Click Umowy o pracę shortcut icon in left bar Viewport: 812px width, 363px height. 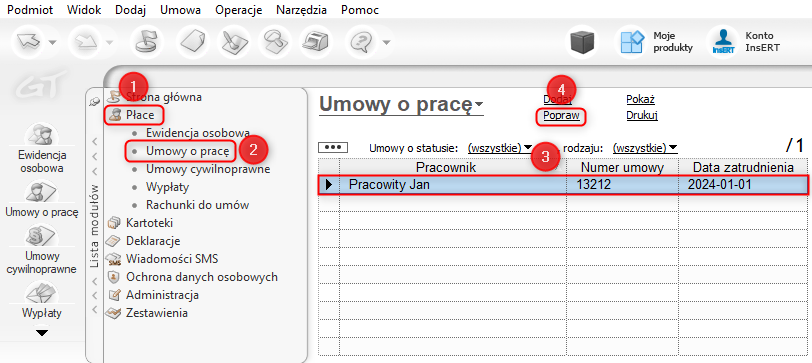[41, 192]
